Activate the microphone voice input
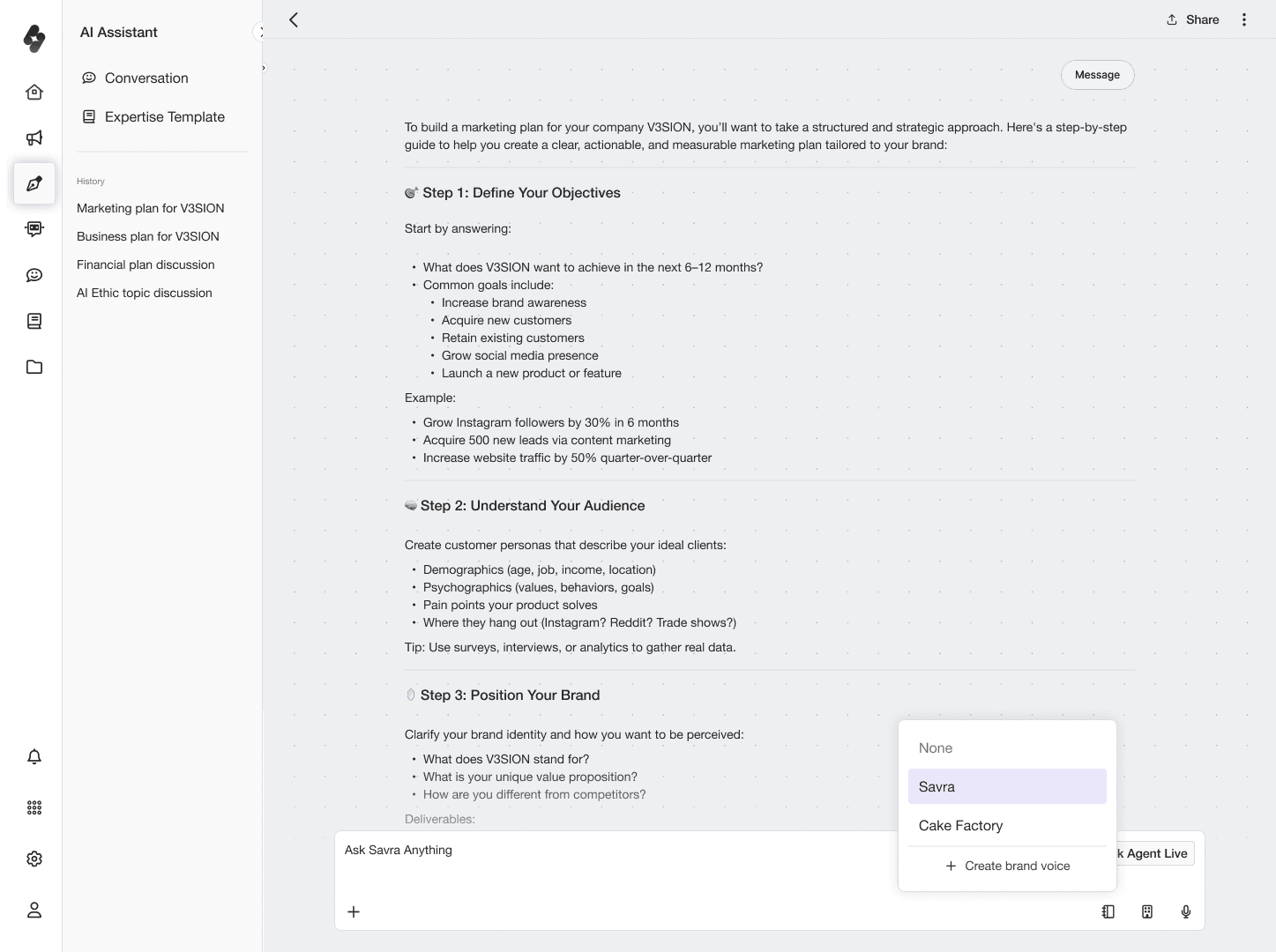1276x952 pixels. coord(1186,911)
